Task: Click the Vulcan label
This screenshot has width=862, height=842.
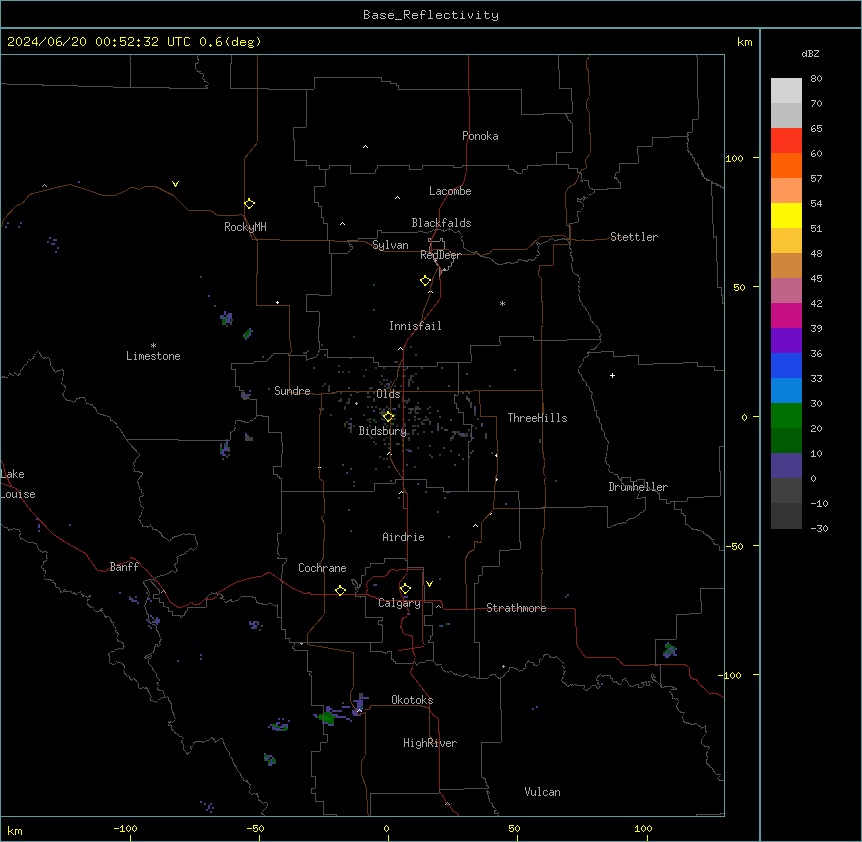Action: pos(542,792)
